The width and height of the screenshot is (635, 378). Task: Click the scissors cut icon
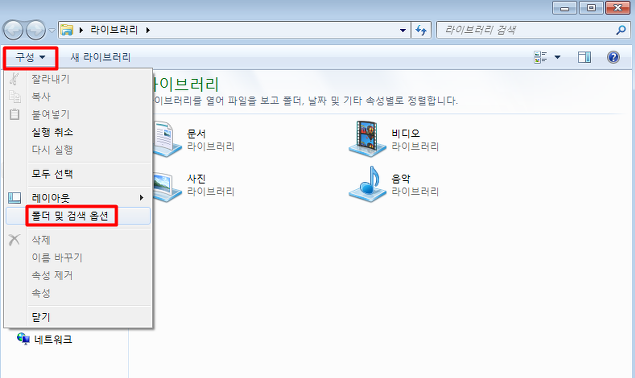click(x=15, y=79)
